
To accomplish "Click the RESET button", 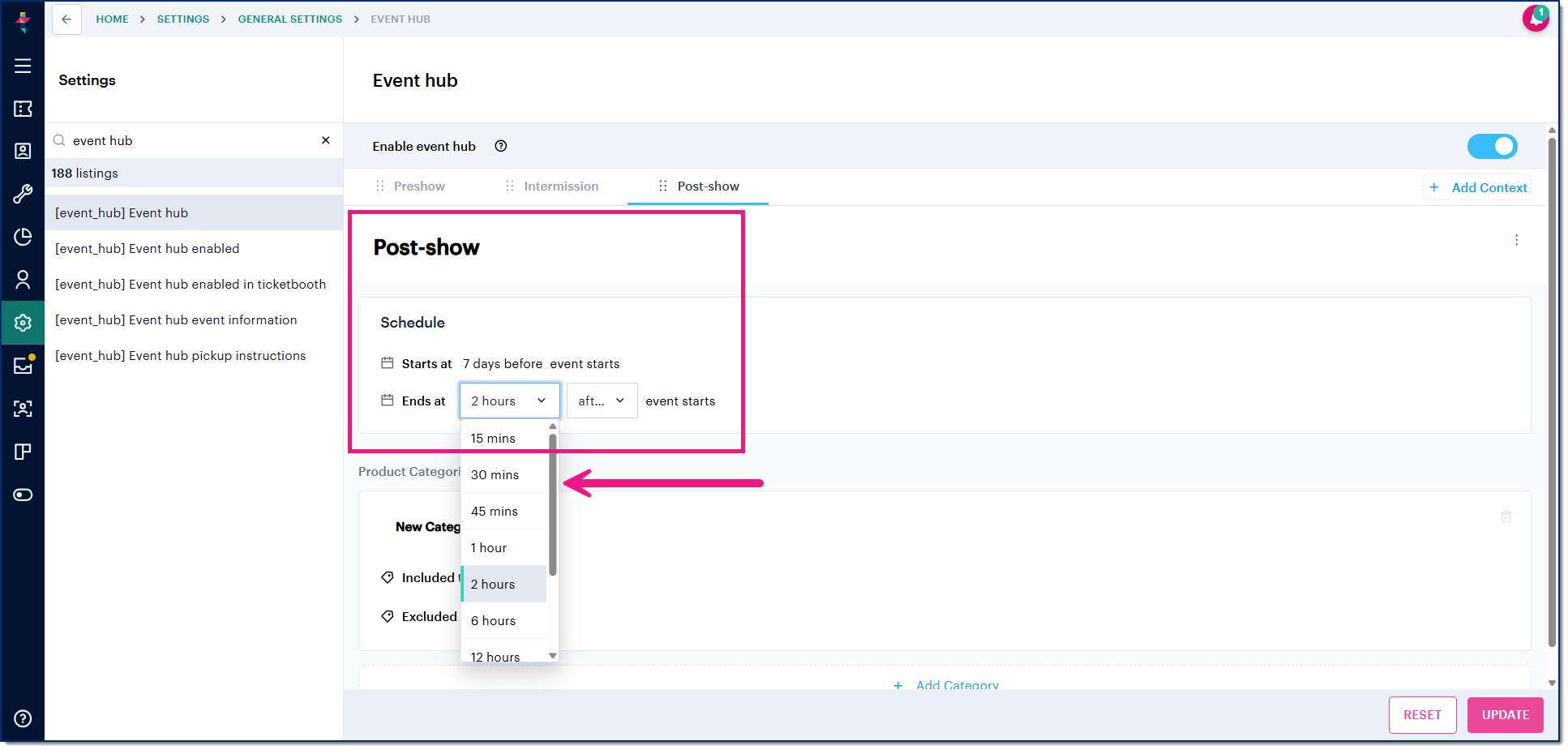I will pos(1423,715).
